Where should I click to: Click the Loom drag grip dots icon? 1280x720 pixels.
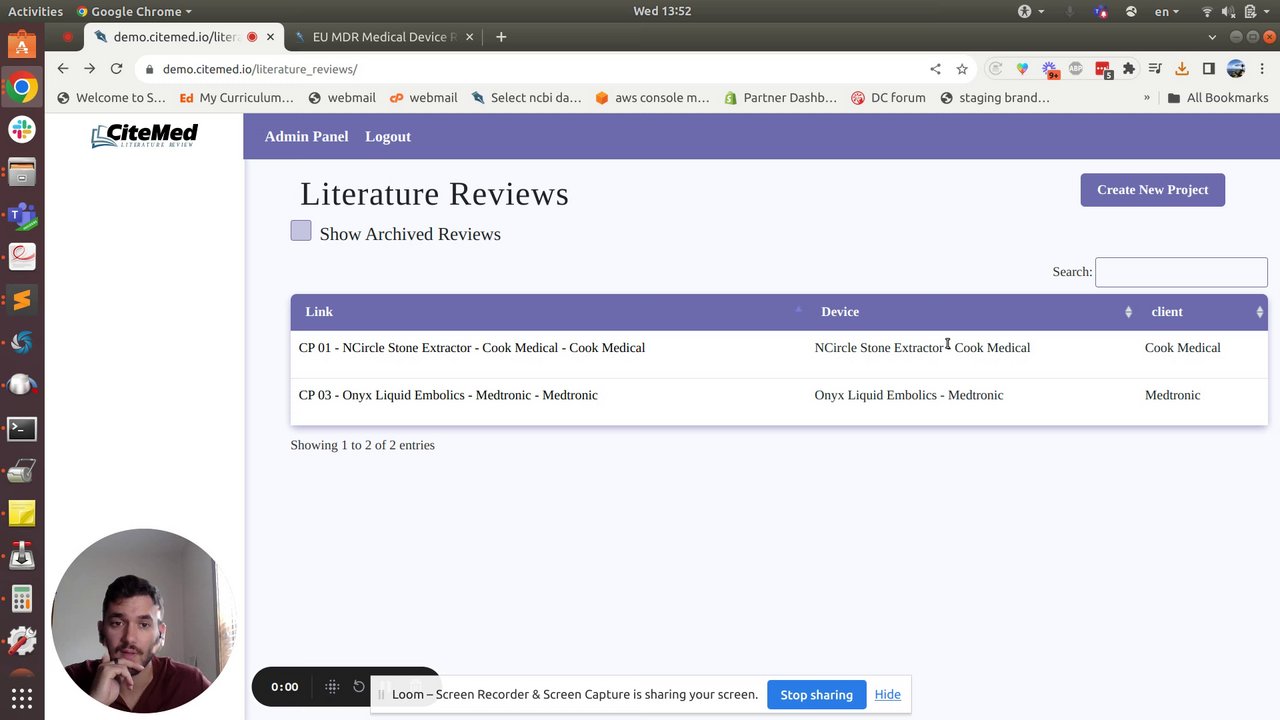[332, 687]
